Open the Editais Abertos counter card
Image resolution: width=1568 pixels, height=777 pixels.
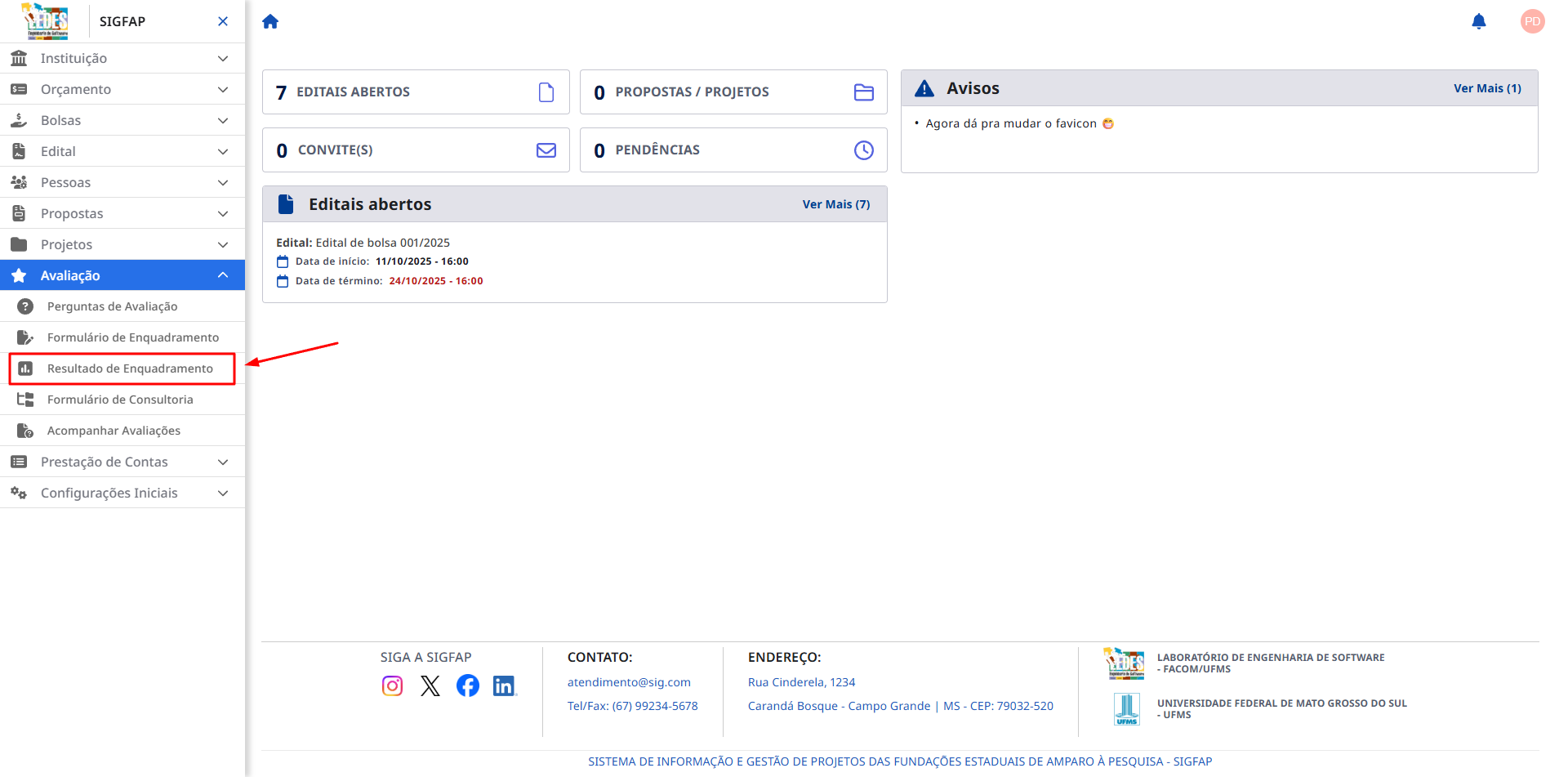point(416,92)
